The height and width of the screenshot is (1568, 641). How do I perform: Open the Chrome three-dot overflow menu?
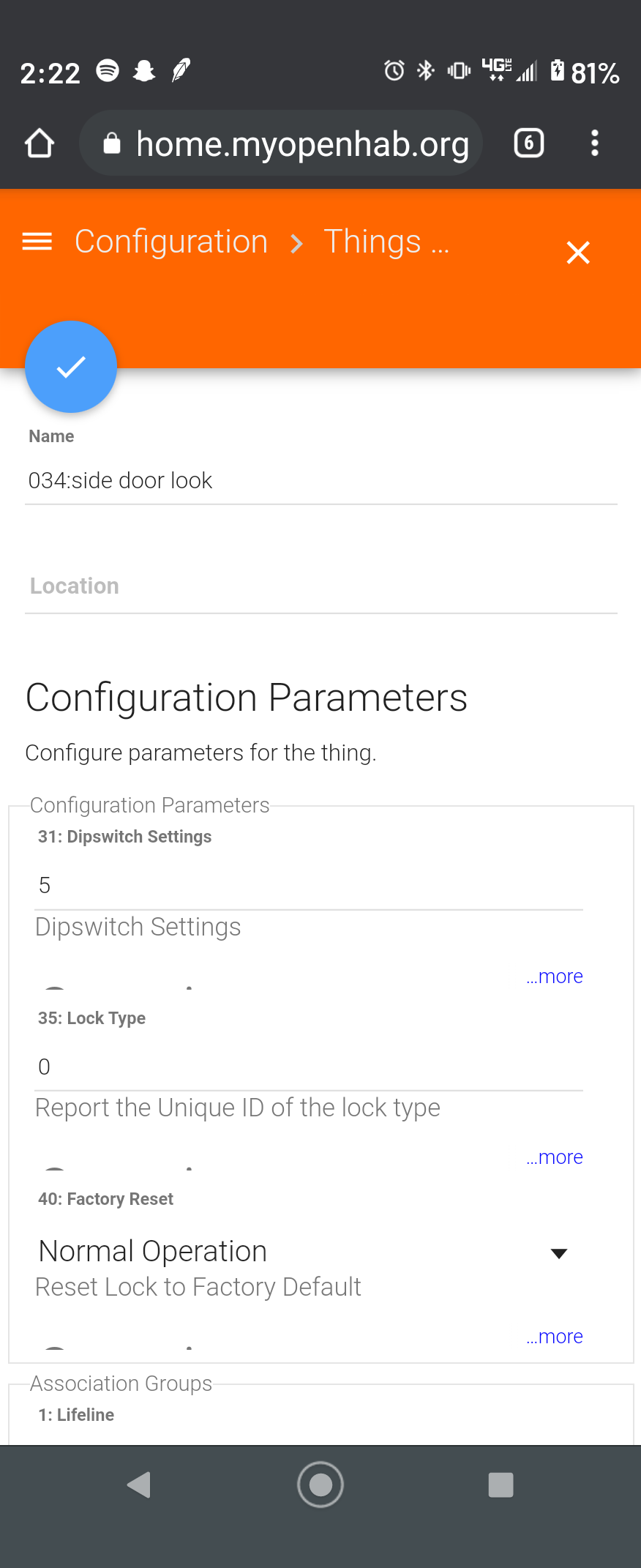(595, 143)
